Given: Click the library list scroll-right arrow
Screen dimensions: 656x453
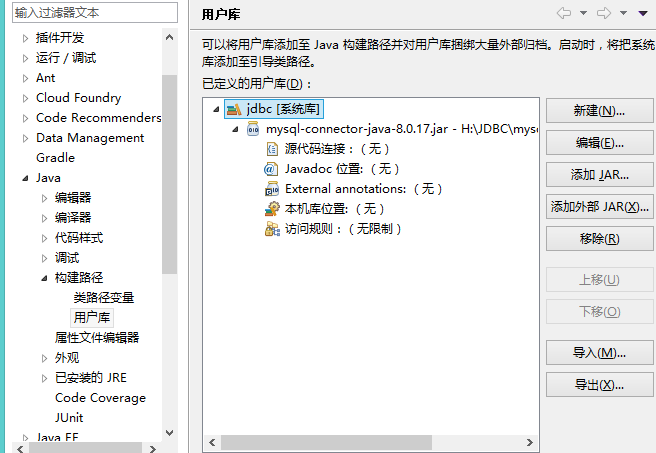Looking at the screenshot, I should click(x=530, y=443).
